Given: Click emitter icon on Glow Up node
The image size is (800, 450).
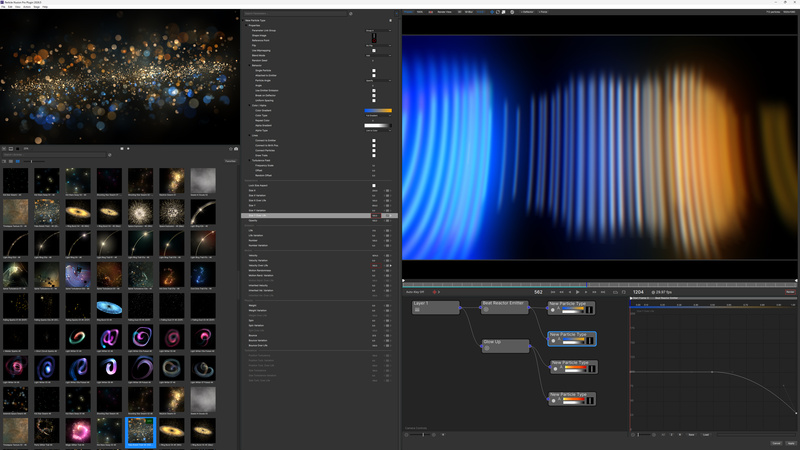Looking at the screenshot, I should coord(487,348).
